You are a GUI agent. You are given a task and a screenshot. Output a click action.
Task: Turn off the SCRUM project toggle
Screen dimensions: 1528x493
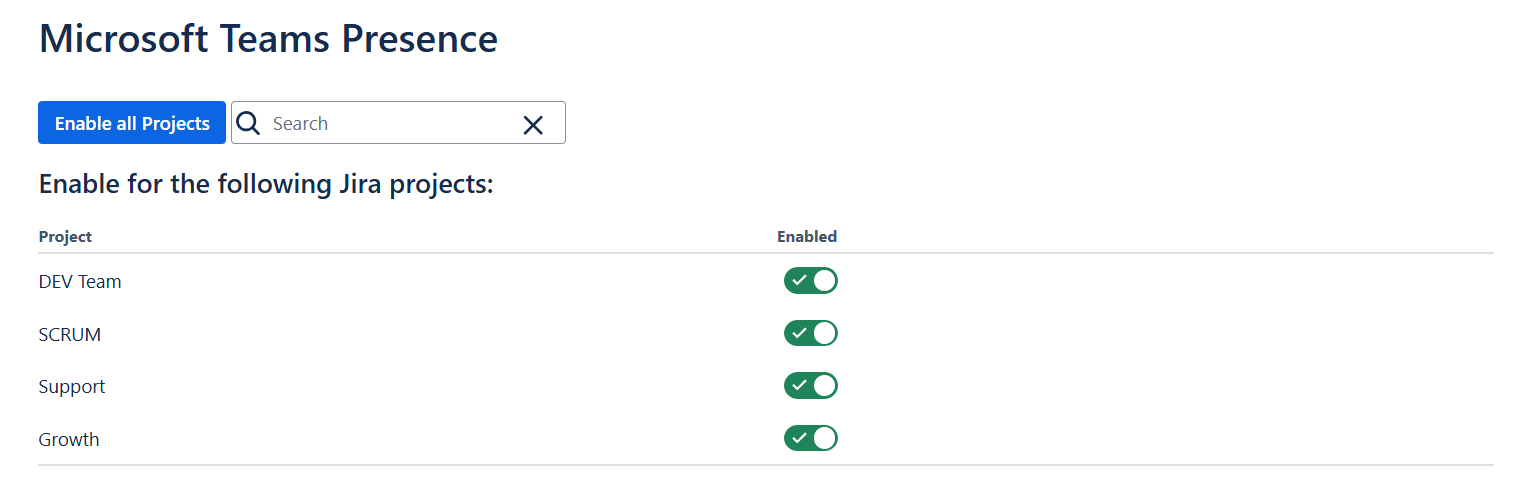[x=811, y=333]
